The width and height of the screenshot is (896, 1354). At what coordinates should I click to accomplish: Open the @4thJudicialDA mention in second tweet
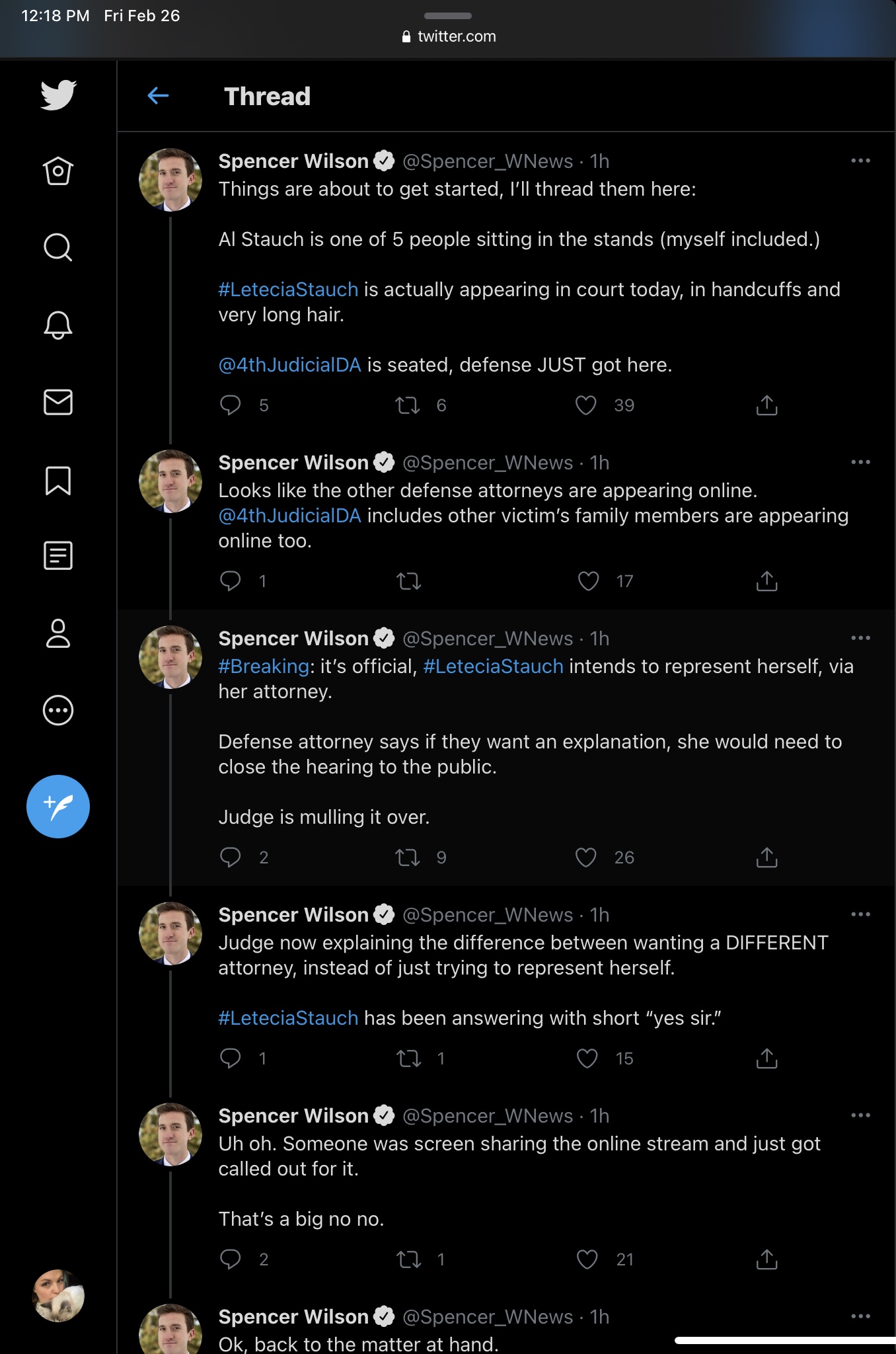coord(289,516)
